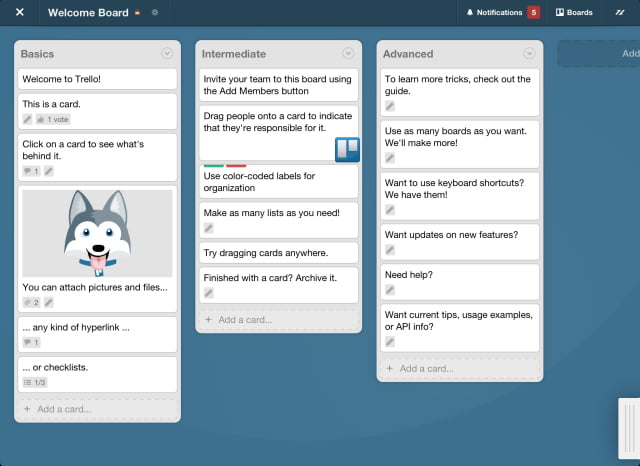Open the husky image thumbnail
This screenshot has height=466, width=640.
click(97, 233)
